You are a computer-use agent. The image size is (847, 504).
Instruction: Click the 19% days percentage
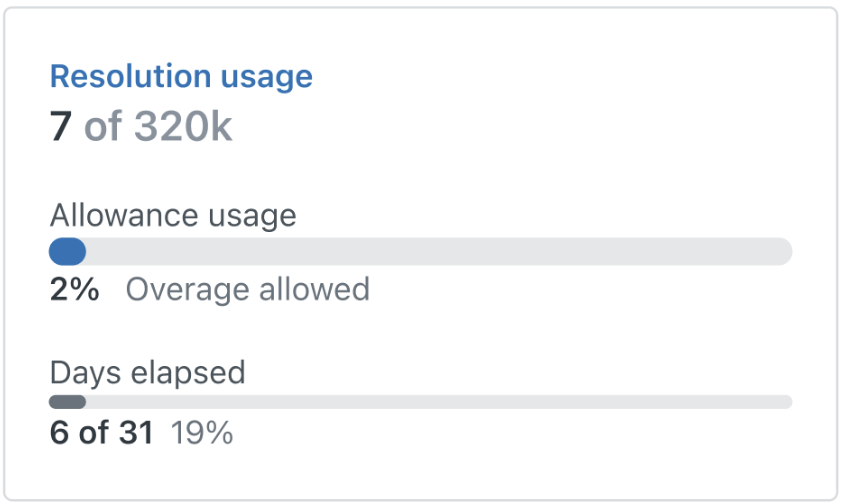coord(202,433)
